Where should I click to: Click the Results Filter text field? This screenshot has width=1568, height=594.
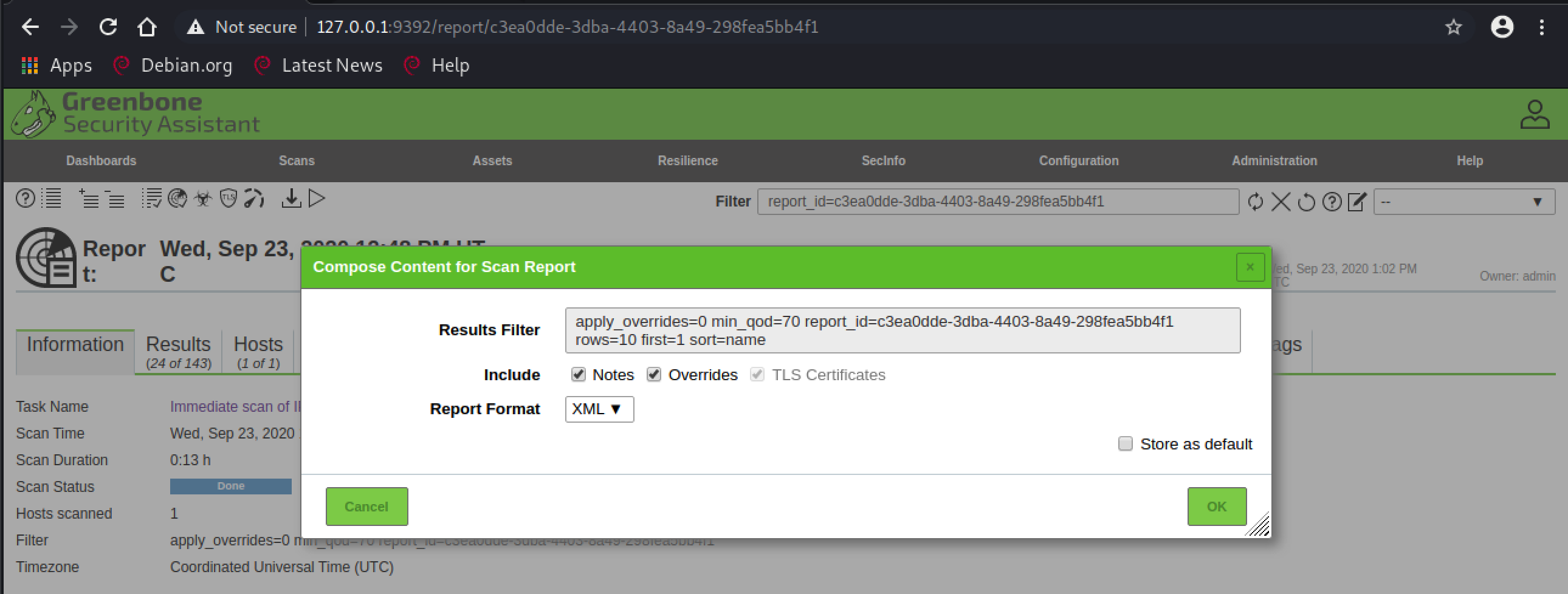tap(903, 330)
